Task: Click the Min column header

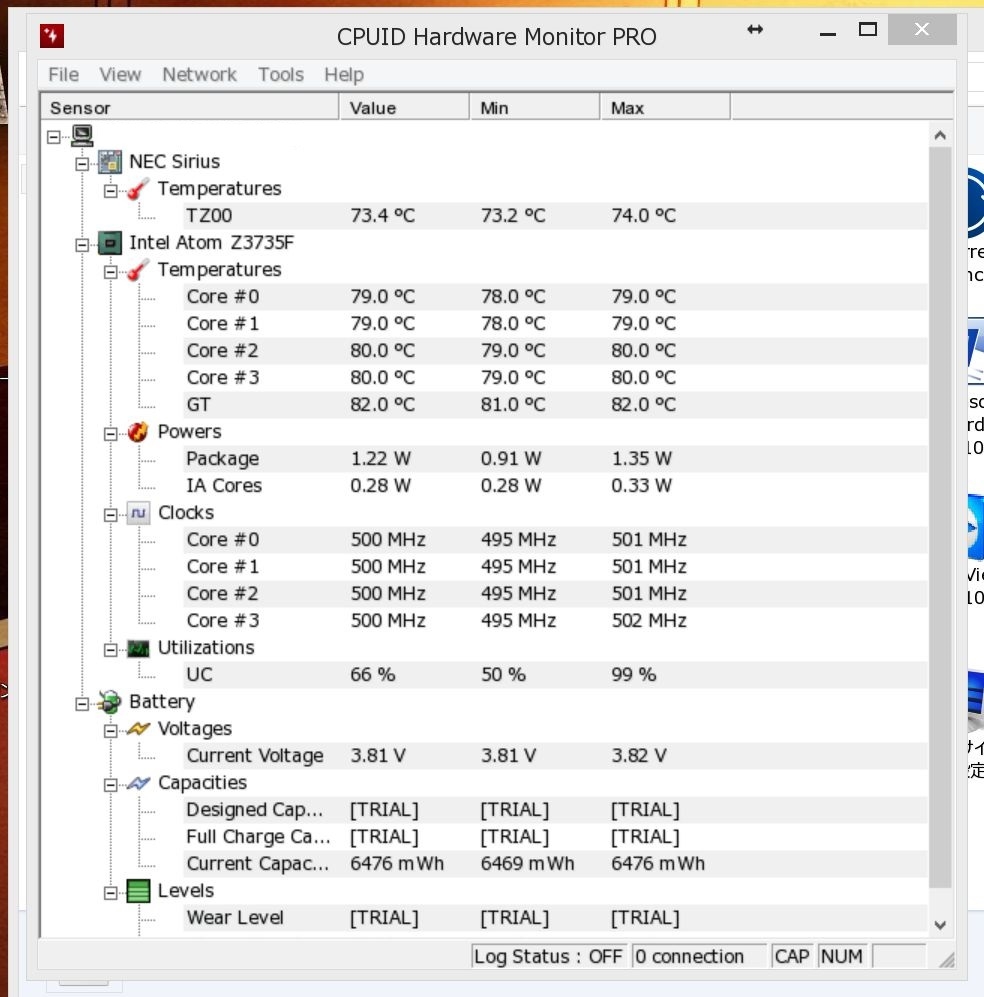Action: tap(535, 107)
